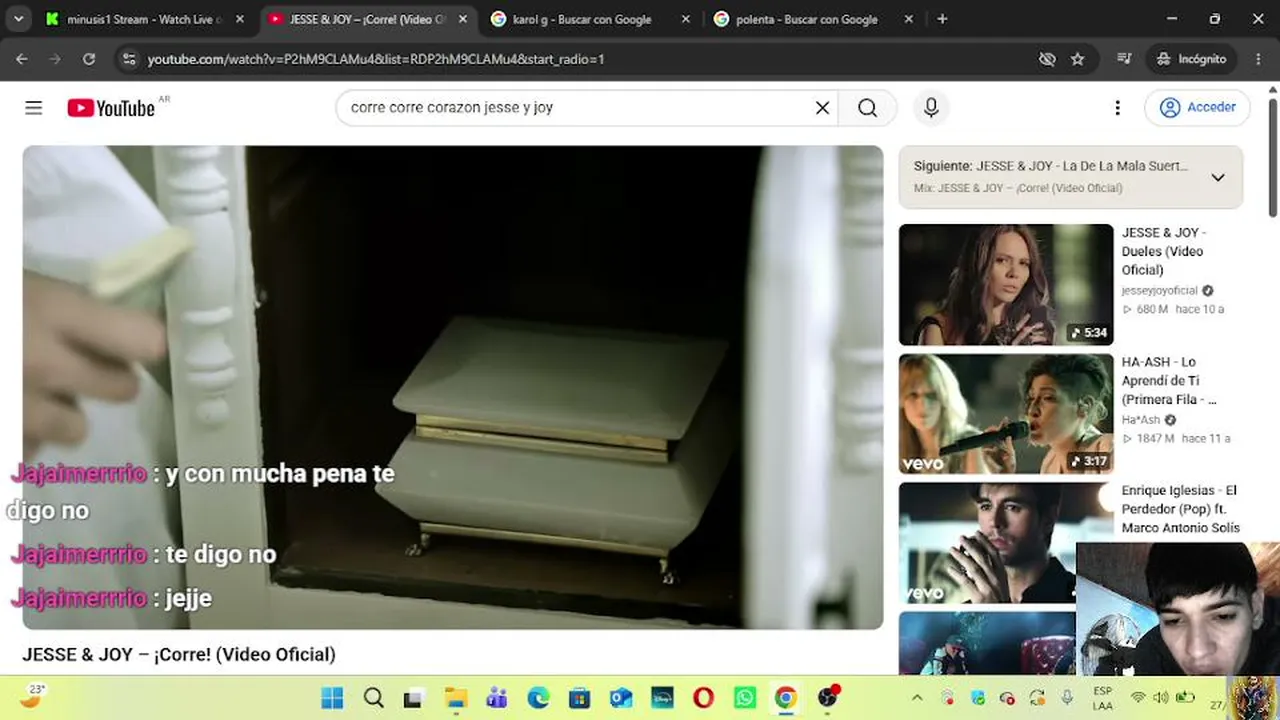This screenshot has width=1280, height=720.
Task: Click the Acceder sign-in button
Action: coord(1198,108)
